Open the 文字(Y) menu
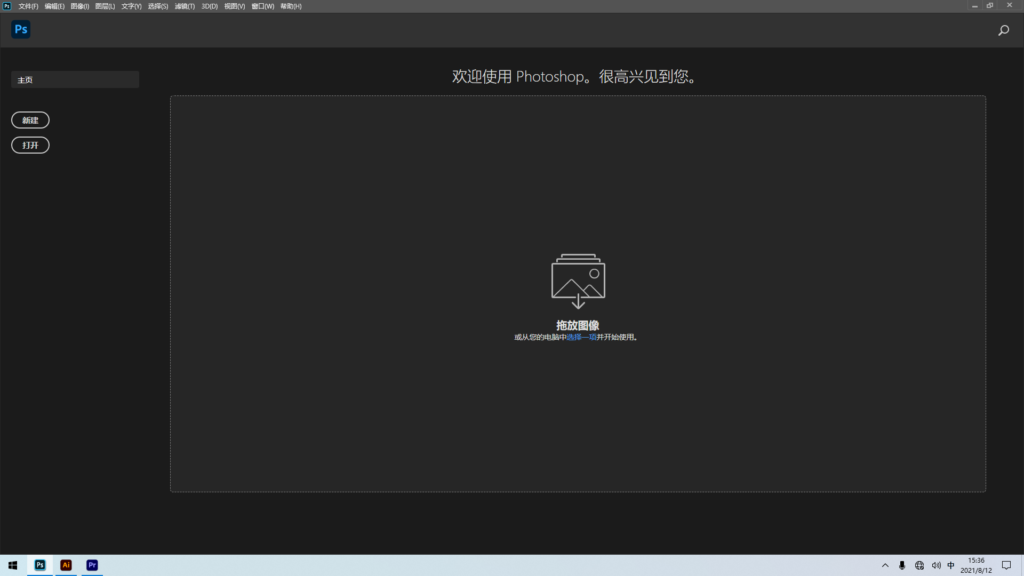 coord(131,6)
